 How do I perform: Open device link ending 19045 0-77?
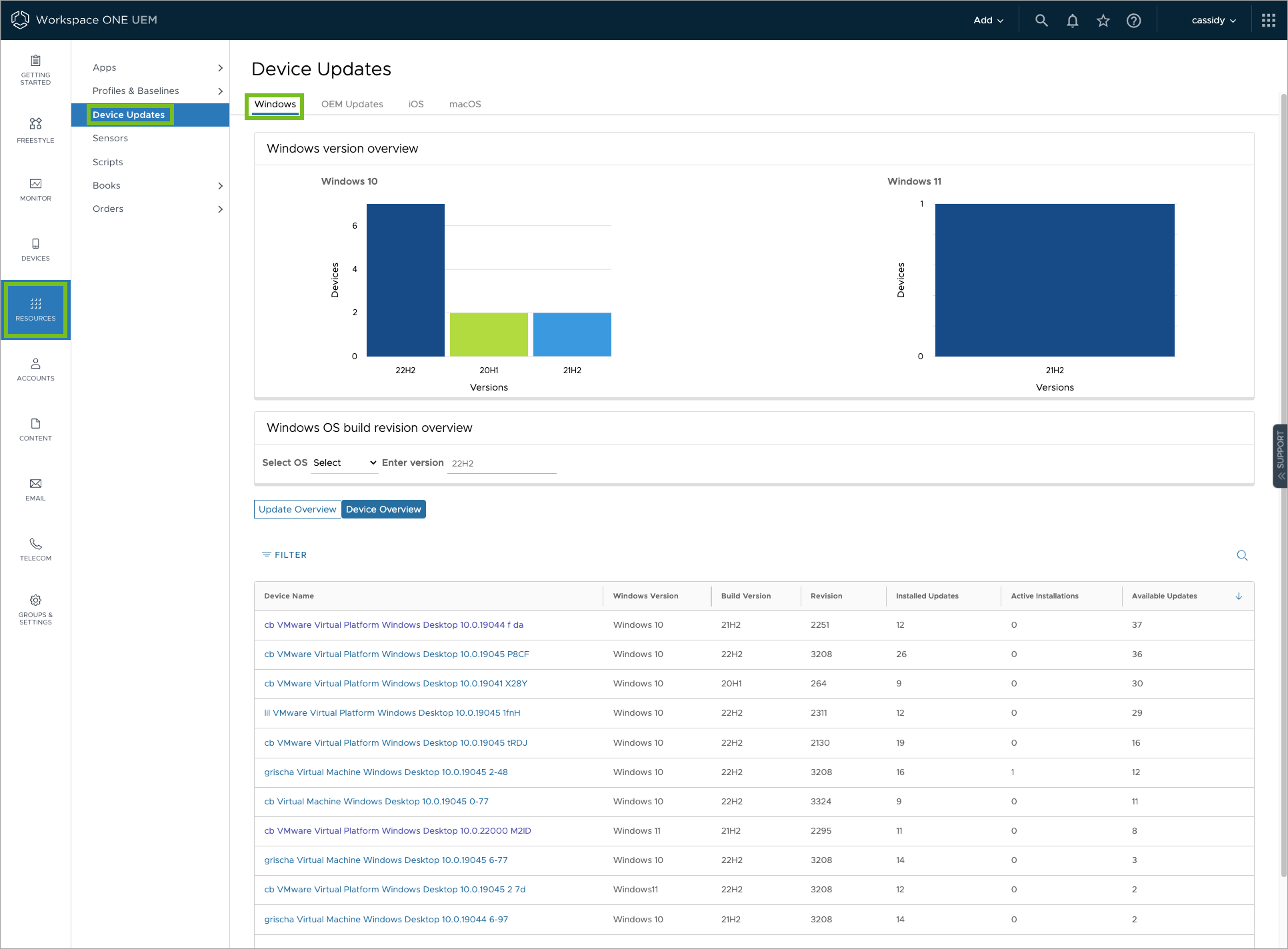tap(376, 802)
